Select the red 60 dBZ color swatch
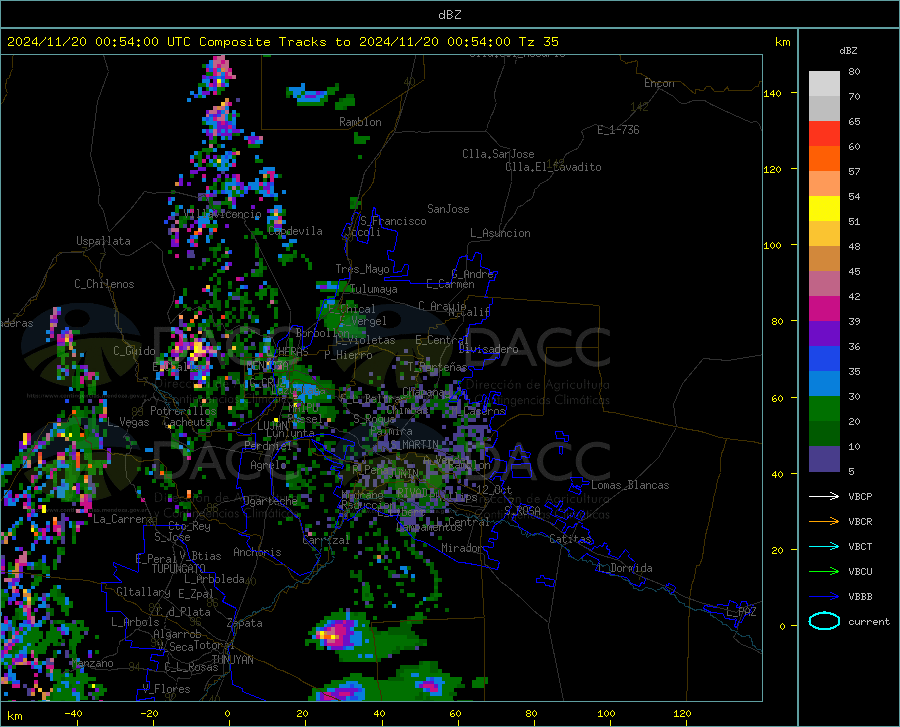Image resolution: width=900 pixels, height=727 pixels. coord(824,134)
